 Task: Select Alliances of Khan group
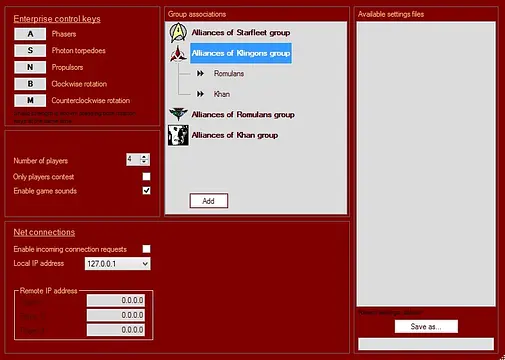pos(235,135)
